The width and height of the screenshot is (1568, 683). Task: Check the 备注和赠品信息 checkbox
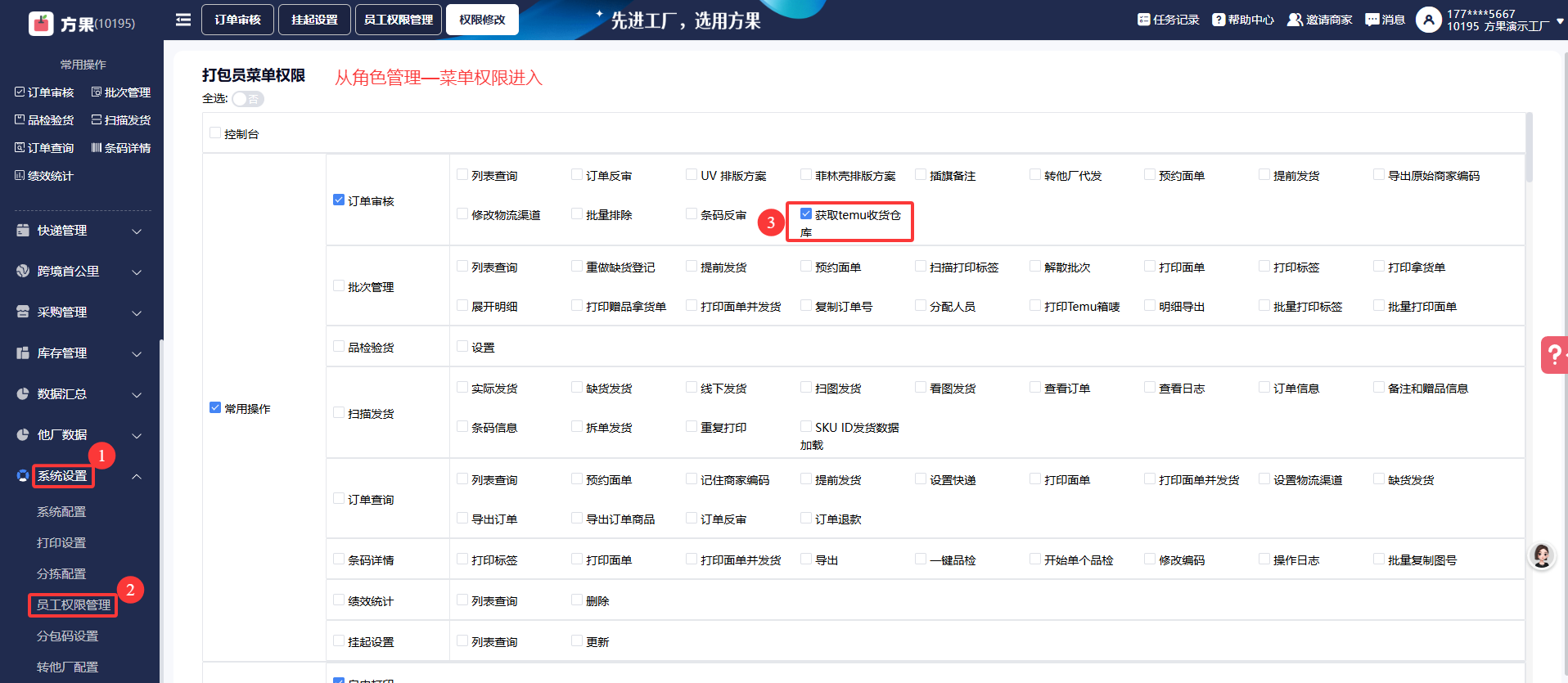coord(1379,387)
